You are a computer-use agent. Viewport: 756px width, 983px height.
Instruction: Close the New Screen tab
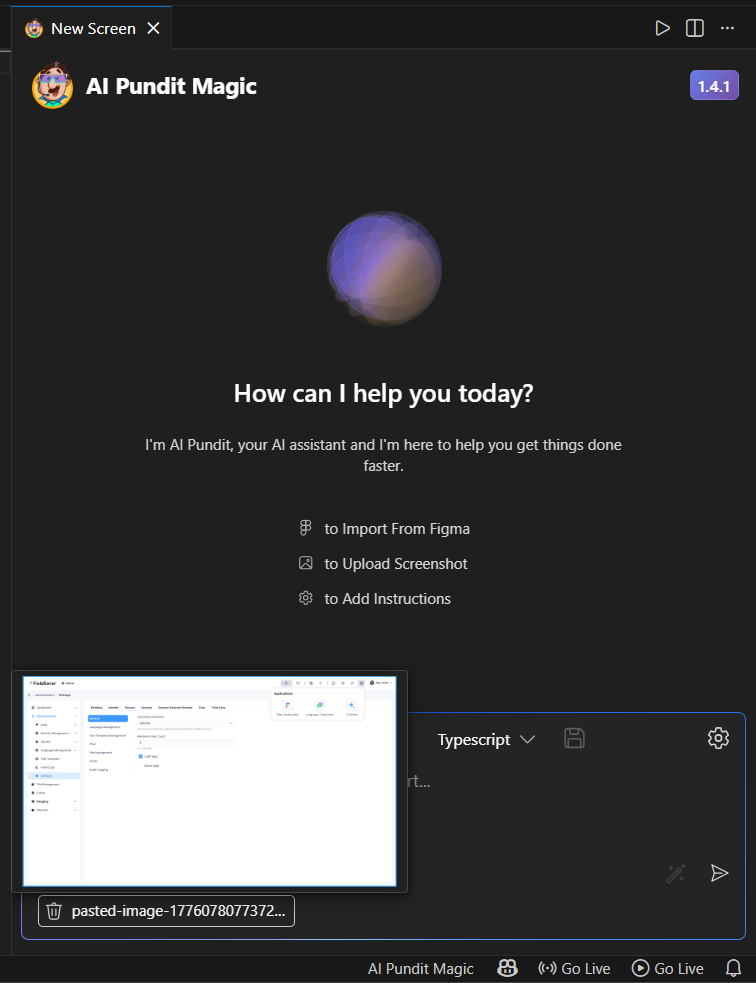(x=153, y=28)
